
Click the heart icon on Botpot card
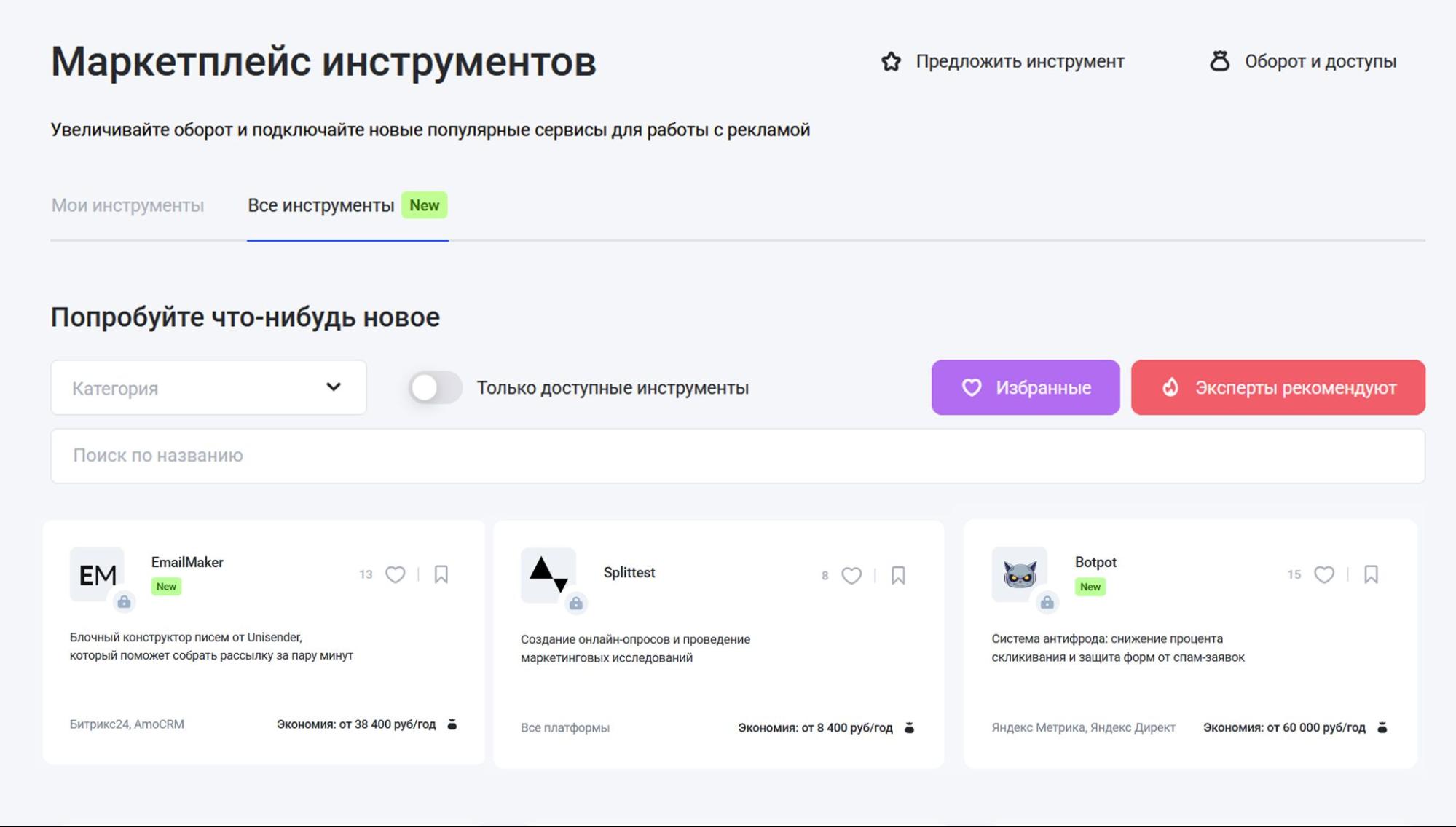(1324, 575)
